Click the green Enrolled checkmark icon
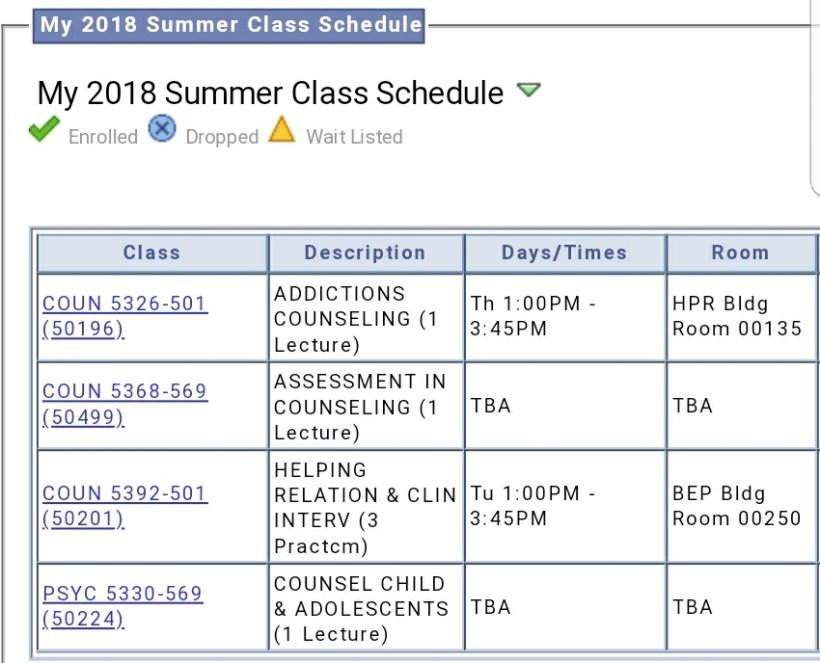Viewport: 820px width, 663px height. coord(44,130)
